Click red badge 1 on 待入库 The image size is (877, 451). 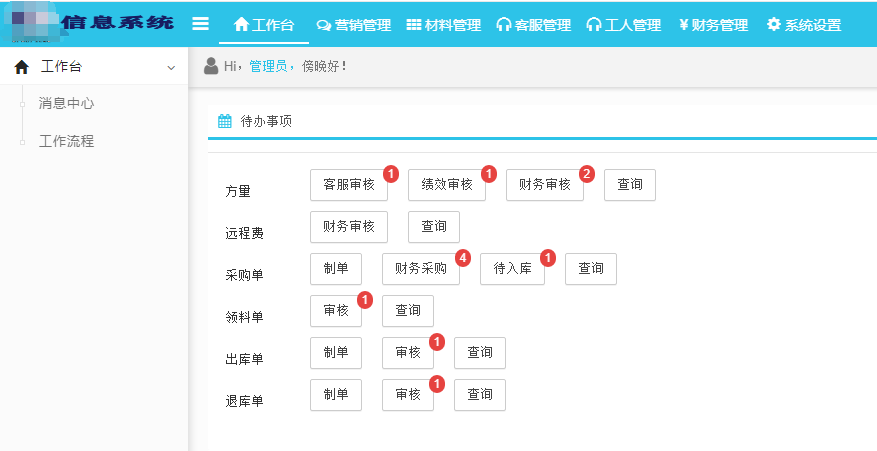tap(548, 258)
